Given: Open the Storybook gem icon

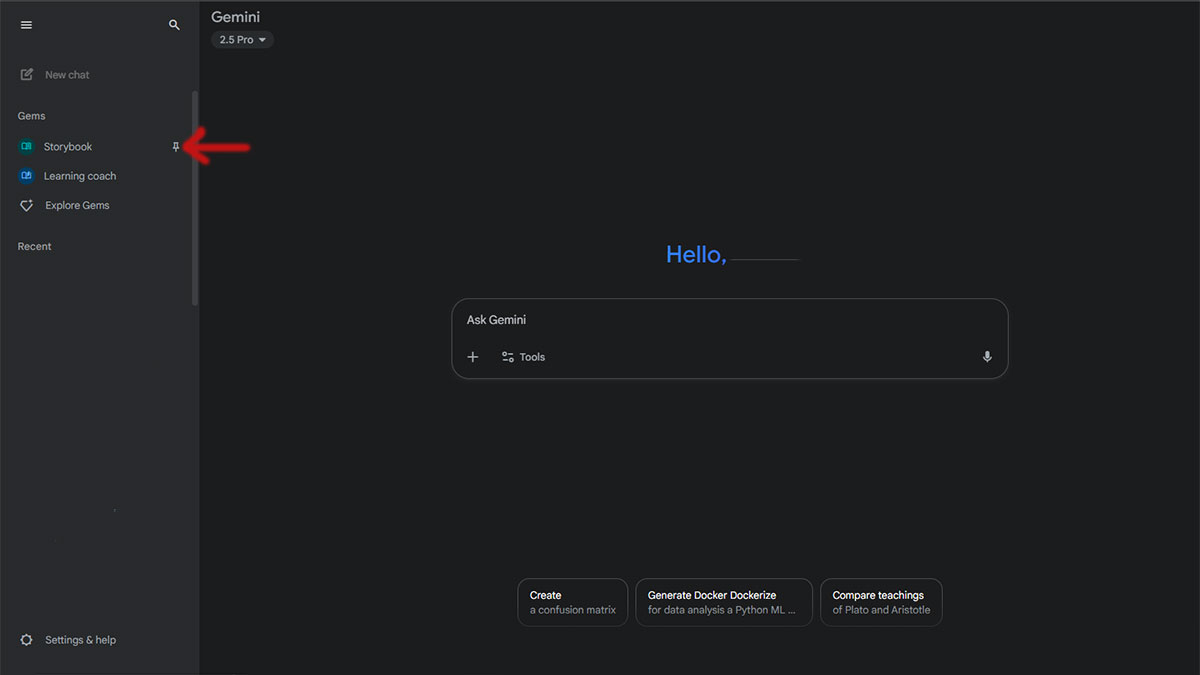Looking at the screenshot, I should click(27, 147).
